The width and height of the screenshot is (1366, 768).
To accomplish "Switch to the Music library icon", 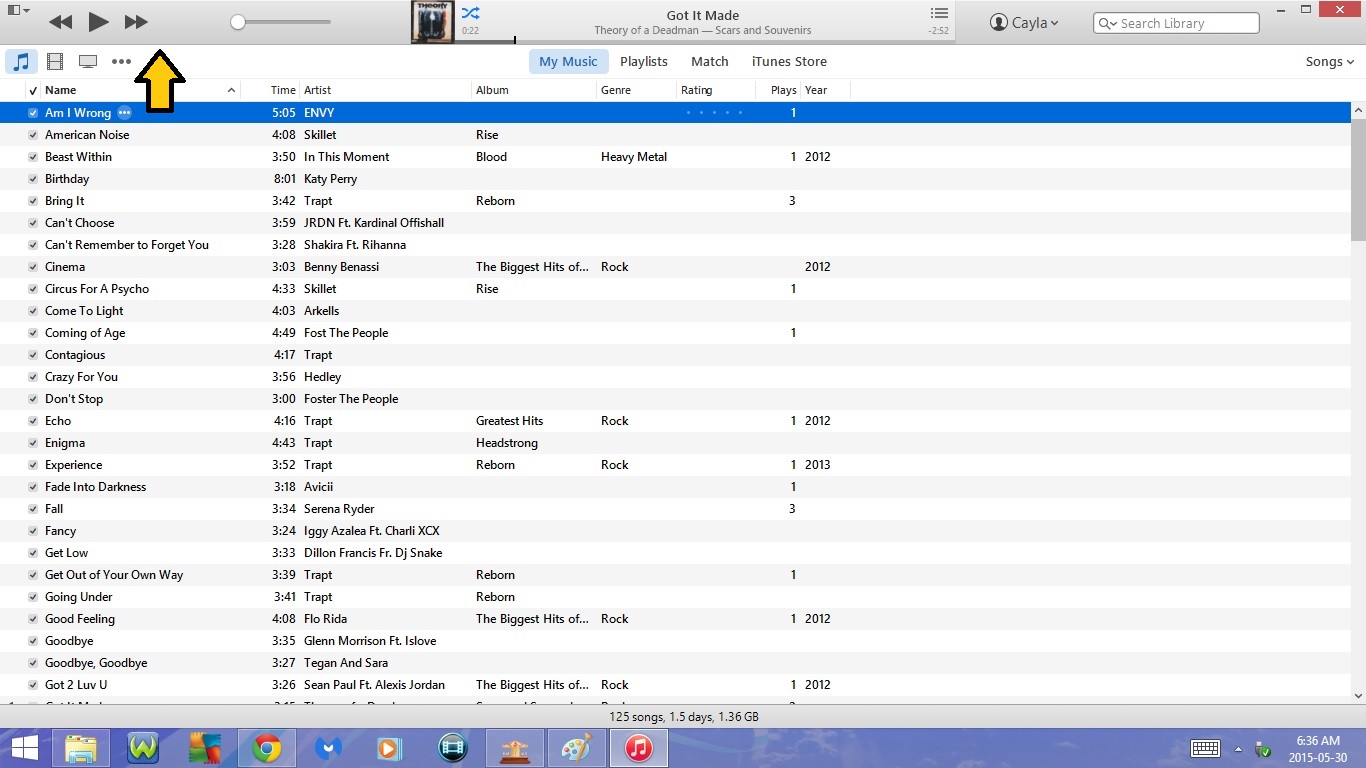I will (x=21, y=62).
